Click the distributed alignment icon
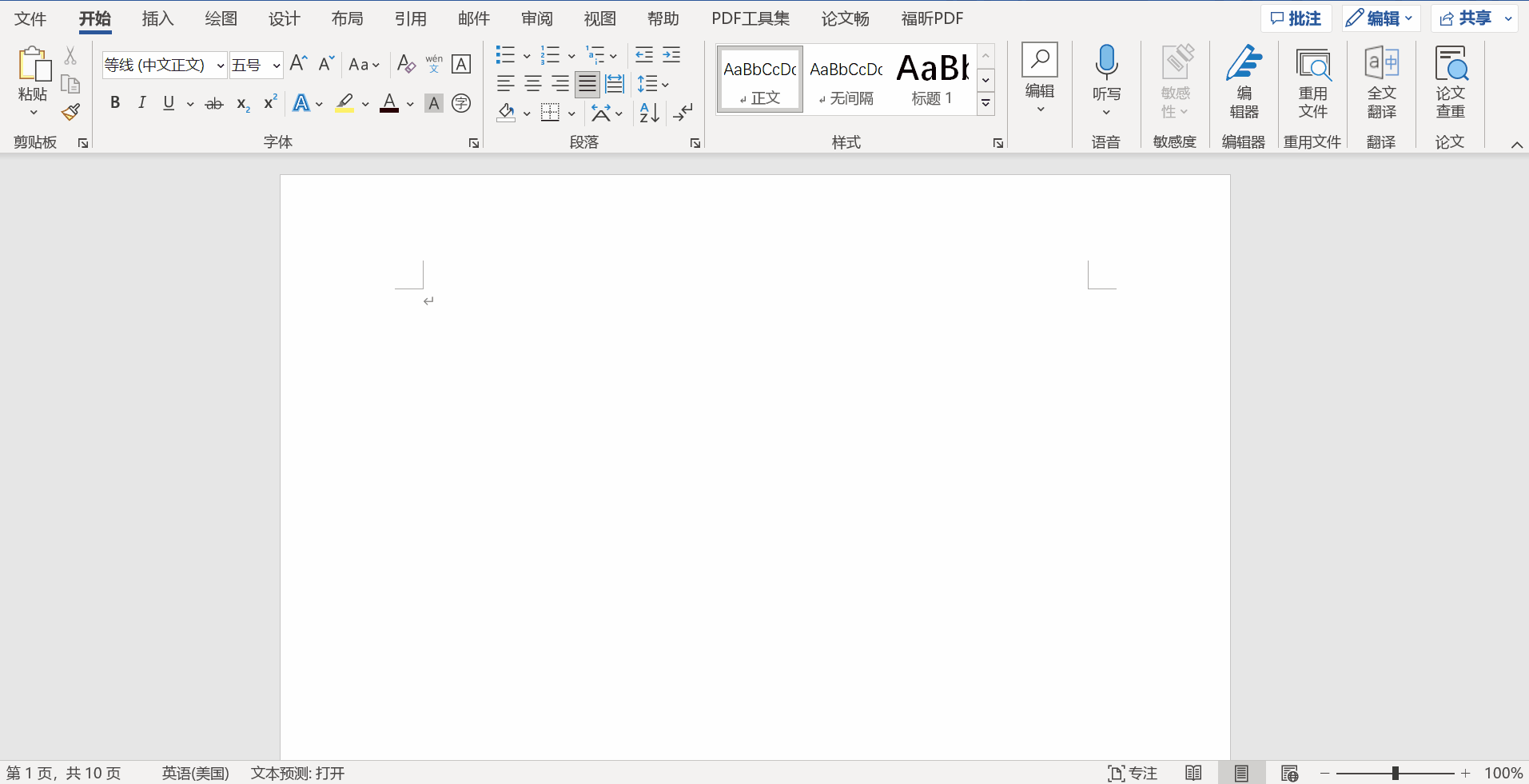The width and height of the screenshot is (1529, 784). tap(615, 84)
